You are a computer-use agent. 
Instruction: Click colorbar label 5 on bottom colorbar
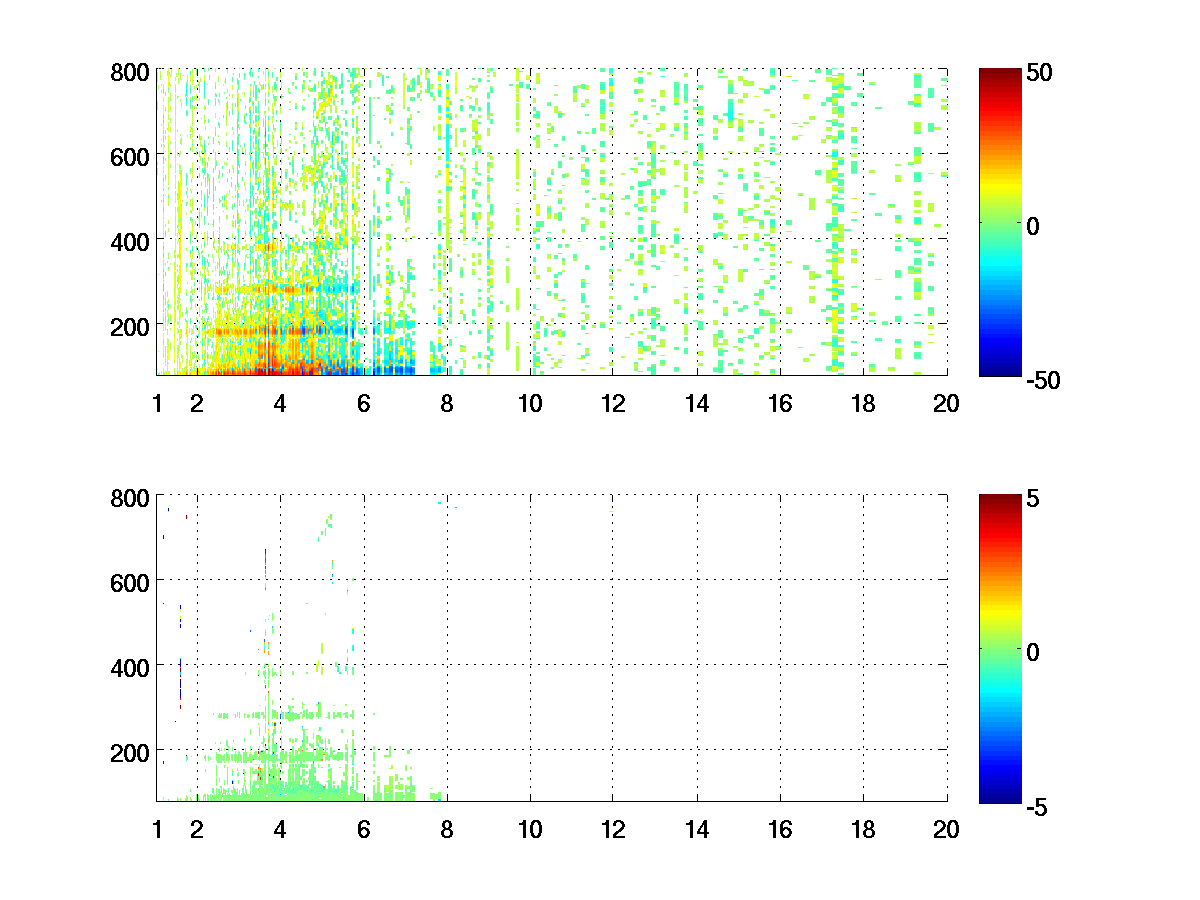click(x=1033, y=498)
